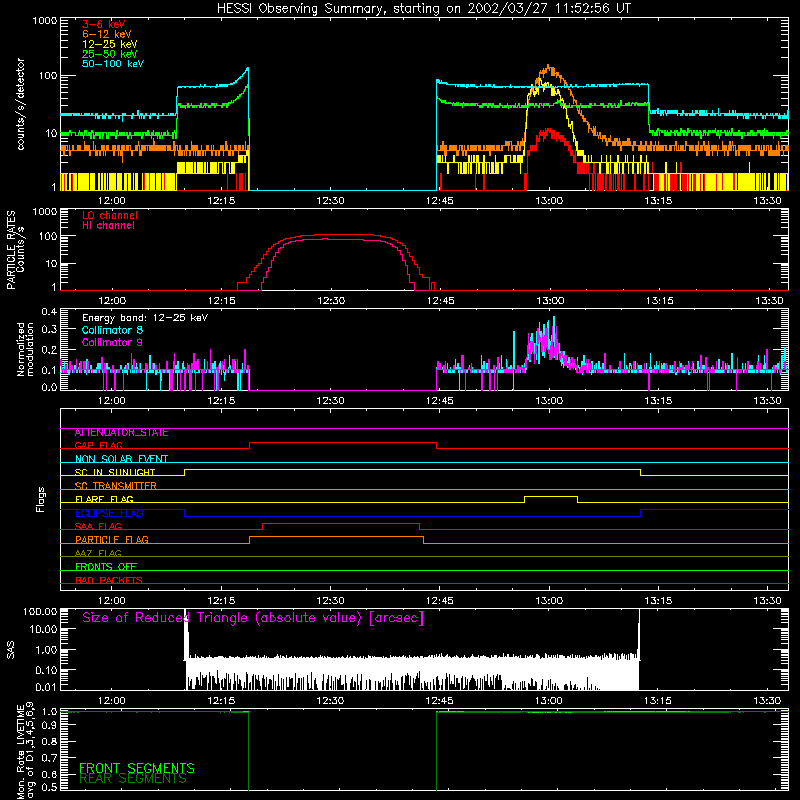Screen dimensions: 800x800
Task: Click the raised GAP_FLAG segment
Action: (343, 442)
